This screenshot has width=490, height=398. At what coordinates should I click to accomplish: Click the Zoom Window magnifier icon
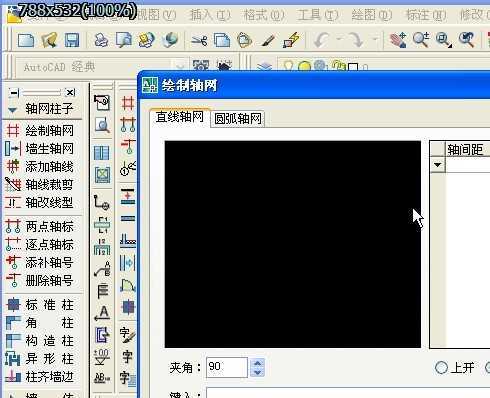[x=444, y=40]
